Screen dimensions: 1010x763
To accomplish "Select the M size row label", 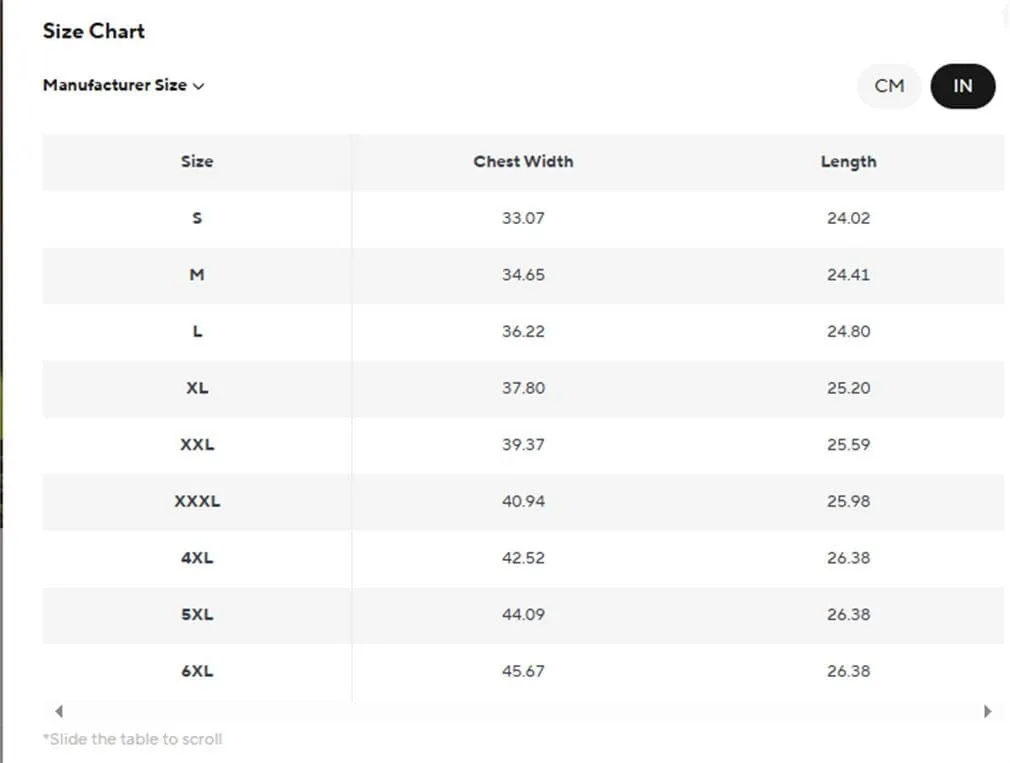I will 197,275.
